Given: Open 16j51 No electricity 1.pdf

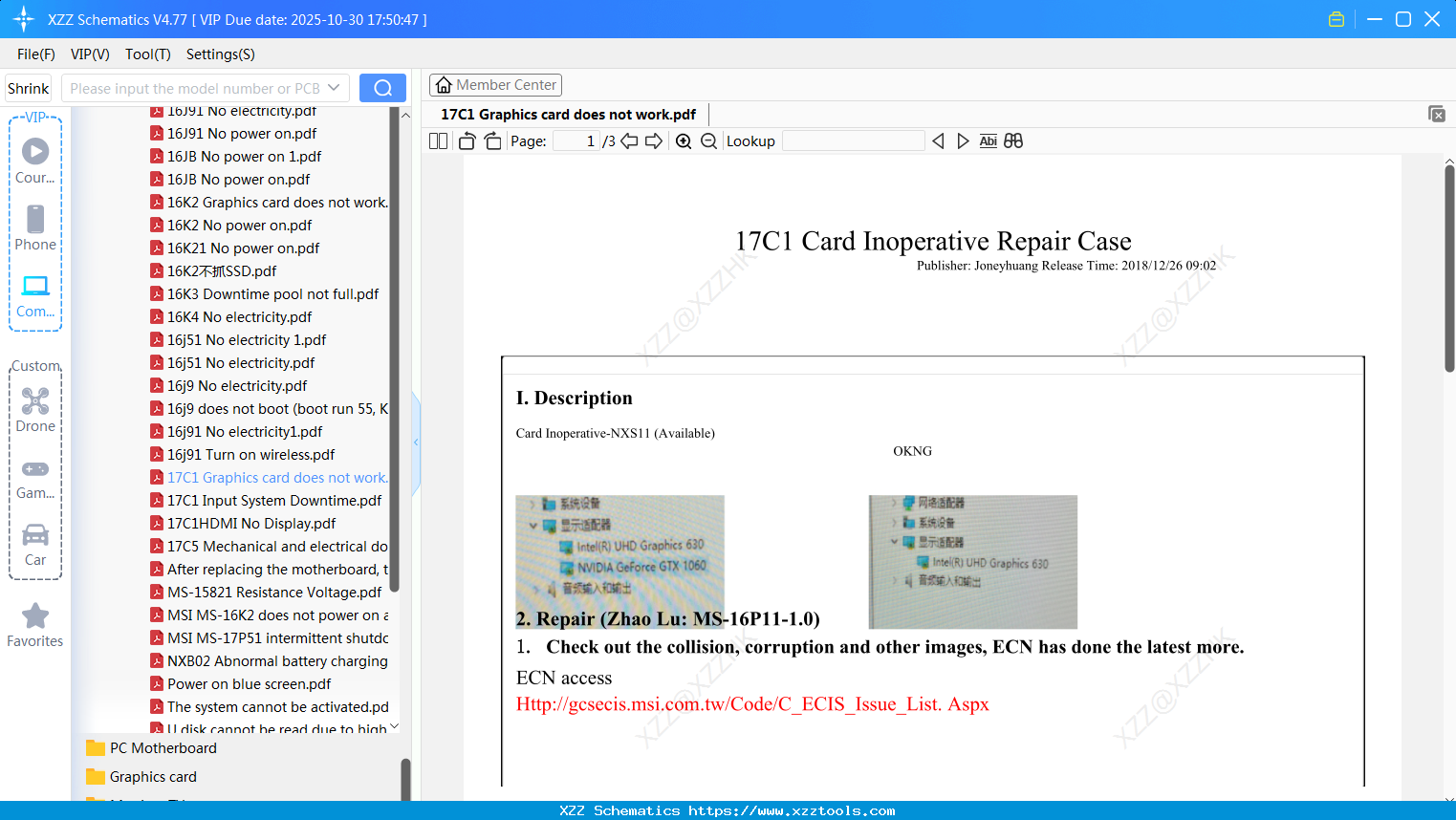Looking at the screenshot, I should (x=247, y=340).
